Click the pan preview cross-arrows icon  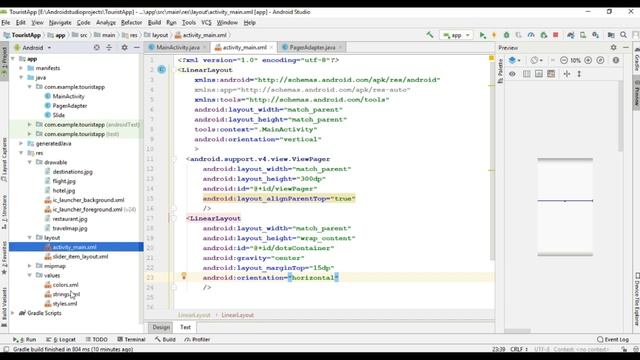[x=567, y=74]
